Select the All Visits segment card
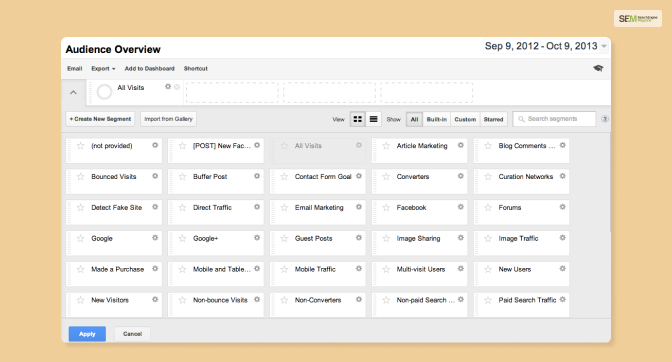672x362 pixels. (318, 150)
